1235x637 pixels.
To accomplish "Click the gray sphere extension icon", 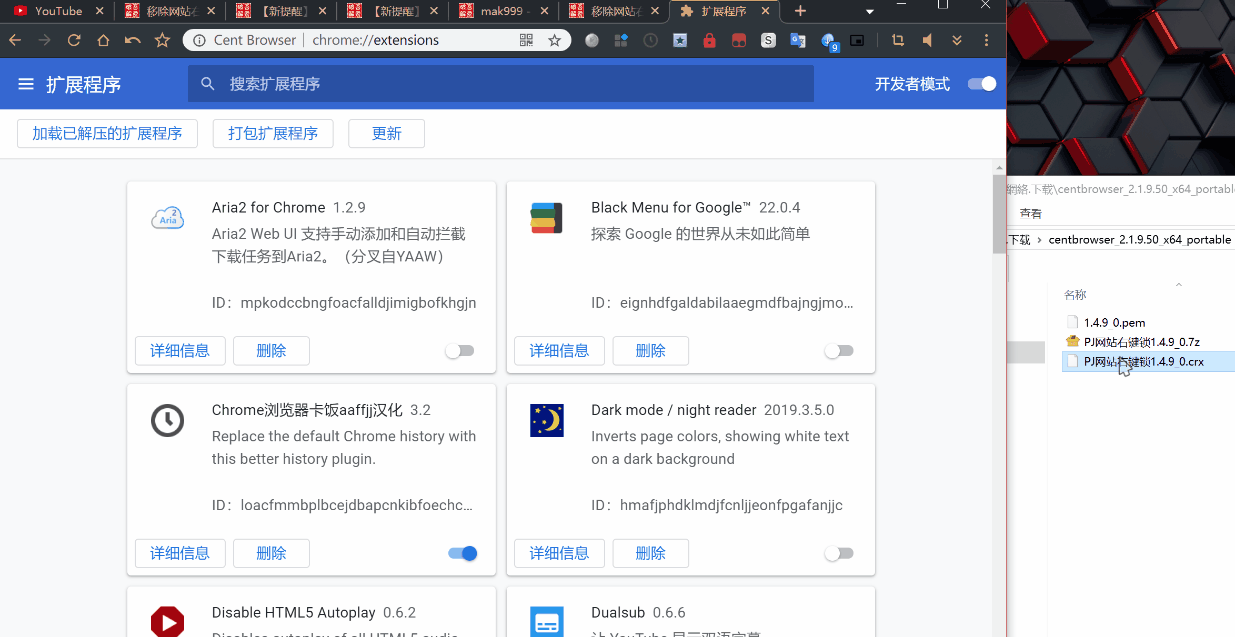I will pos(592,41).
